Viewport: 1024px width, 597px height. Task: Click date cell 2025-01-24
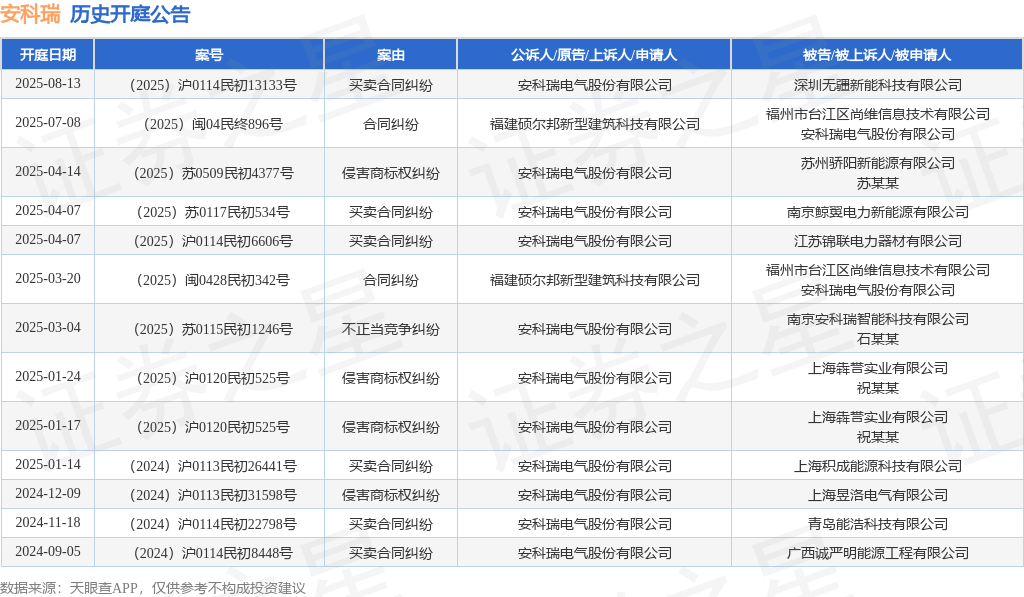48,377
